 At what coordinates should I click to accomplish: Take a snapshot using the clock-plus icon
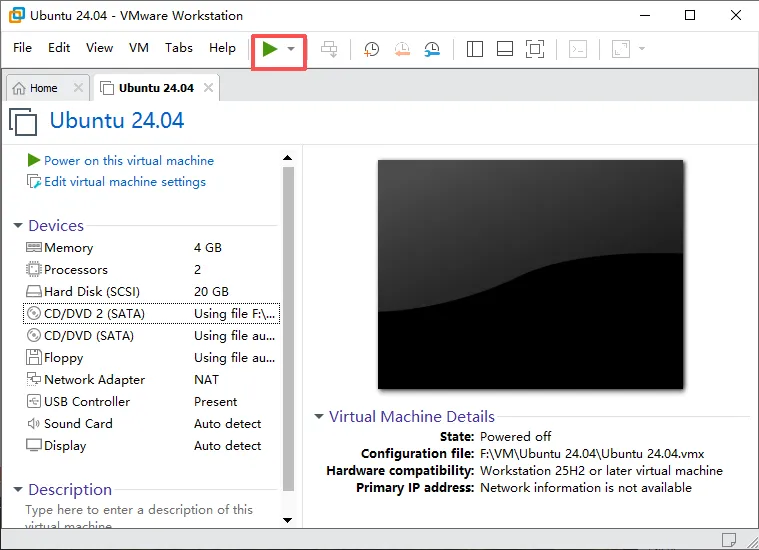371,49
